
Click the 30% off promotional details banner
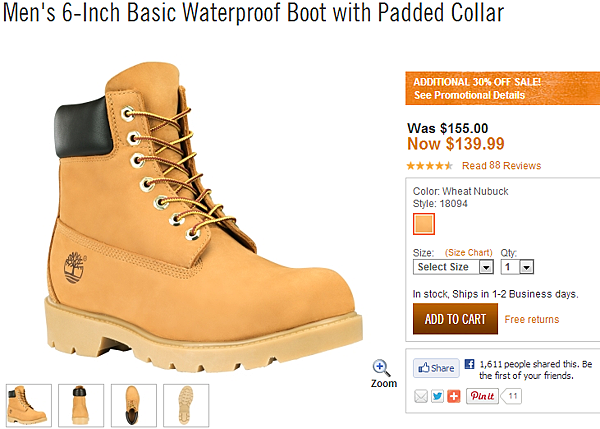(x=503, y=88)
